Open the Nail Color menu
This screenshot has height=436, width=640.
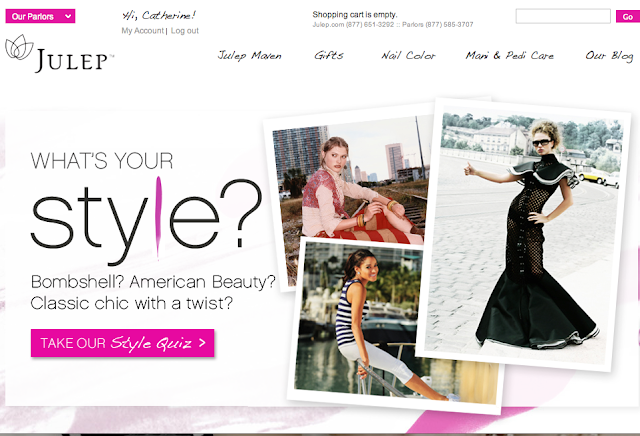tap(408, 55)
